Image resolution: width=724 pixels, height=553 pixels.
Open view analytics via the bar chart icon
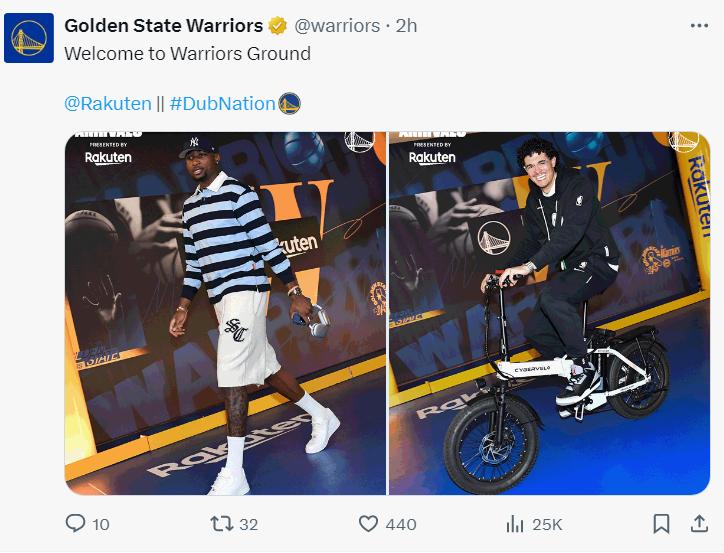(x=515, y=523)
